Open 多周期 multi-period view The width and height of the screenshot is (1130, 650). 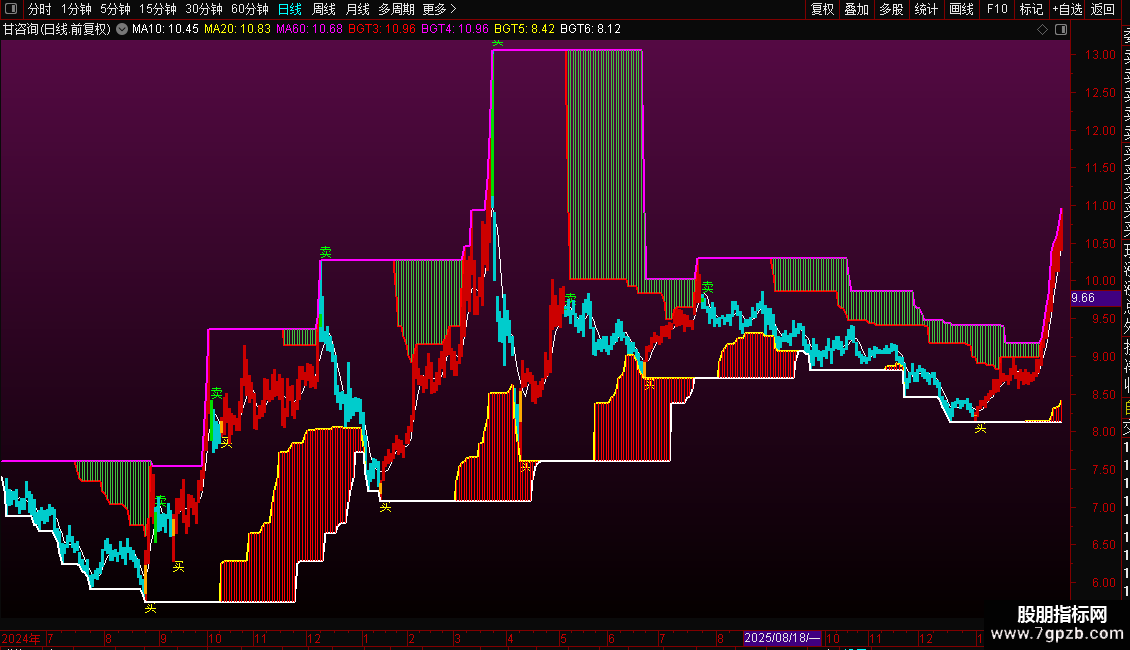coord(396,9)
